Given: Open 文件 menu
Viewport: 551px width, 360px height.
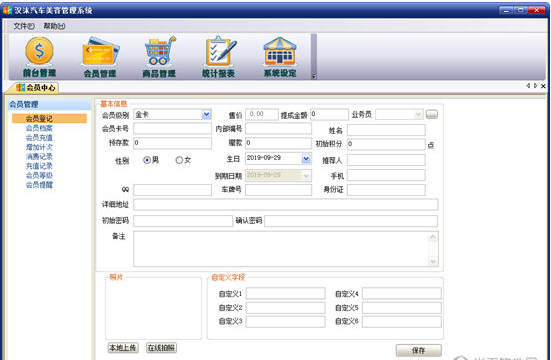Looking at the screenshot, I should tap(24, 26).
